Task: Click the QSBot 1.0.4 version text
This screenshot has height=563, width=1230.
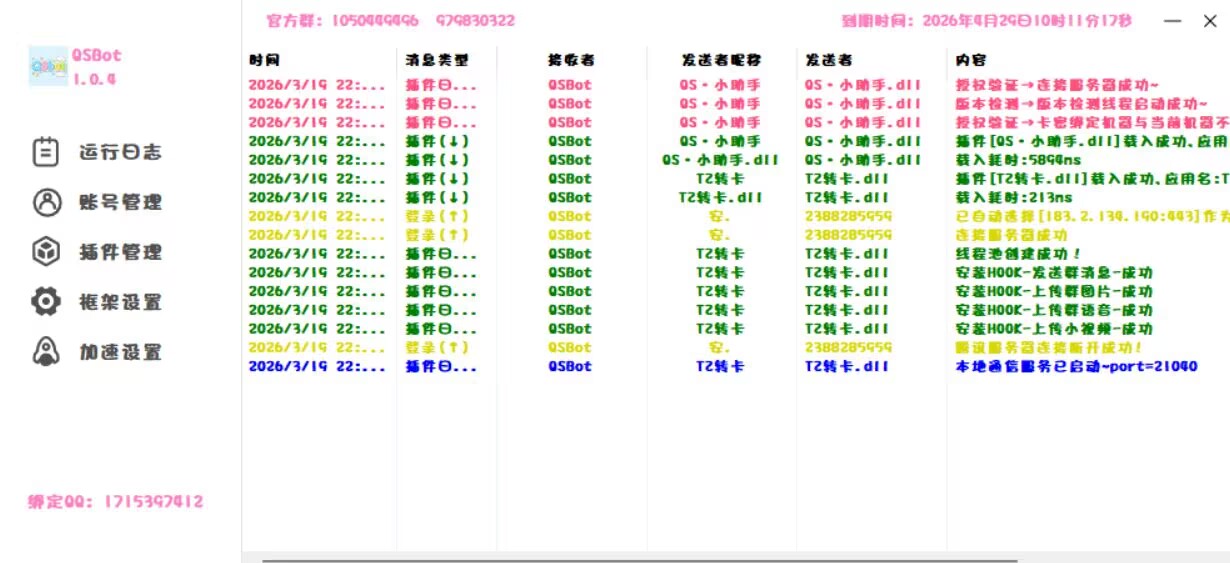Action: 96,67
